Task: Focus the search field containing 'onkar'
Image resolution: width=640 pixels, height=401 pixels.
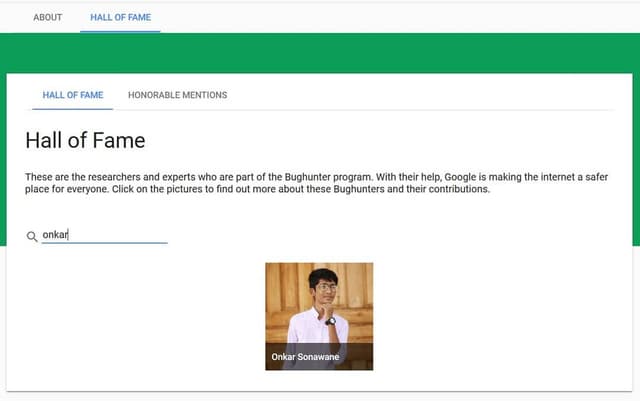Action: [x=105, y=235]
